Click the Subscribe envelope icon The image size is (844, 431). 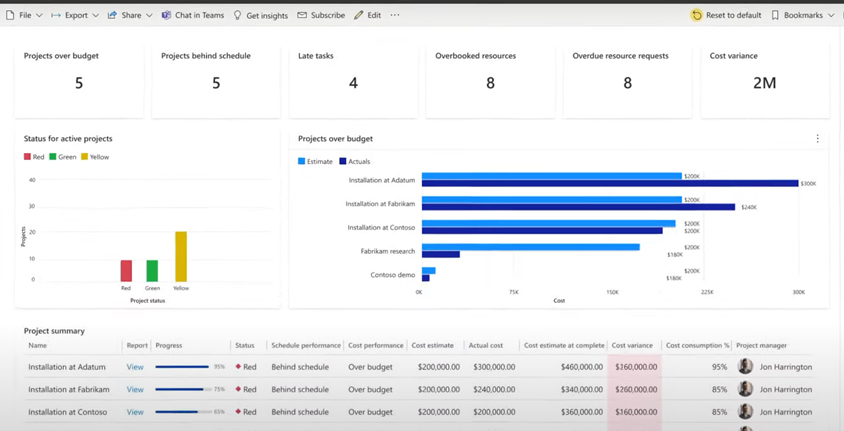[x=302, y=15]
